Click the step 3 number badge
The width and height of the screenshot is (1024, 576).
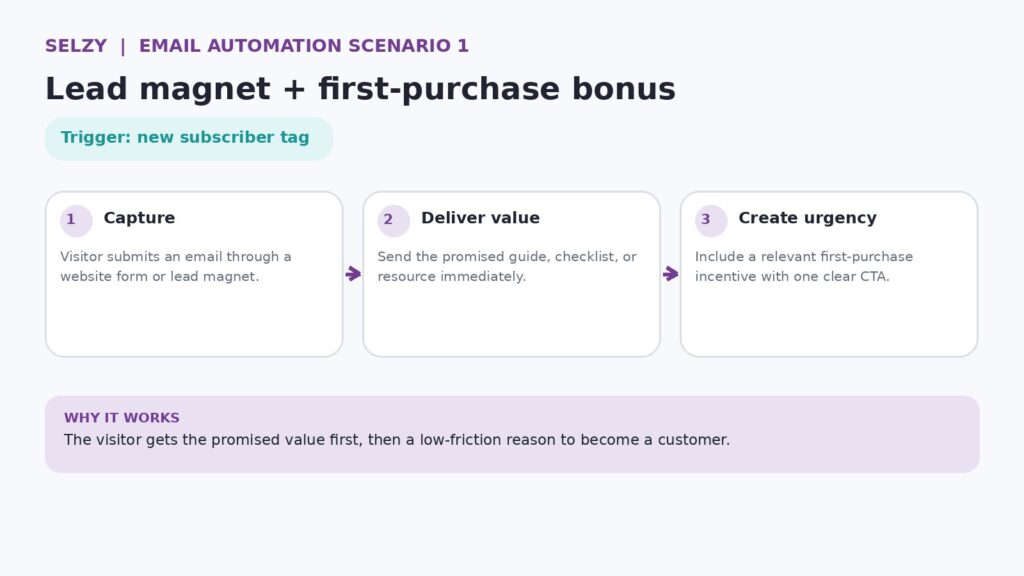pyautogui.click(x=711, y=220)
